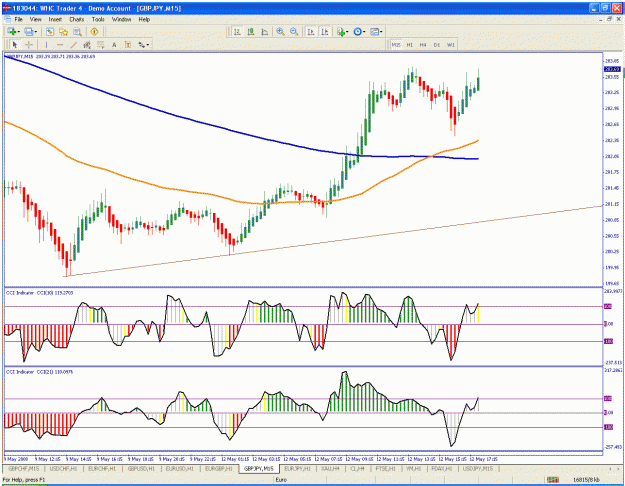The height and width of the screenshot is (486, 625).
Task: Switch to the USDCHF,H1 chart tab
Action: pyautogui.click(x=63, y=468)
